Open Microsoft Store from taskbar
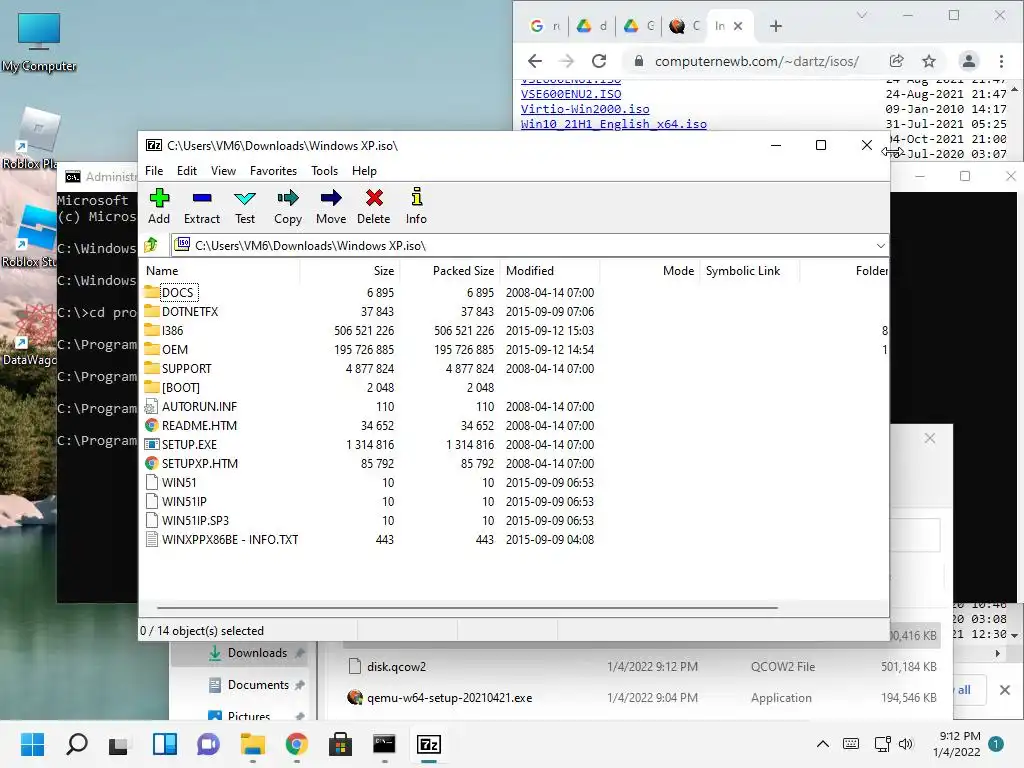Viewport: 1024px width, 768px height. [x=340, y=744]
